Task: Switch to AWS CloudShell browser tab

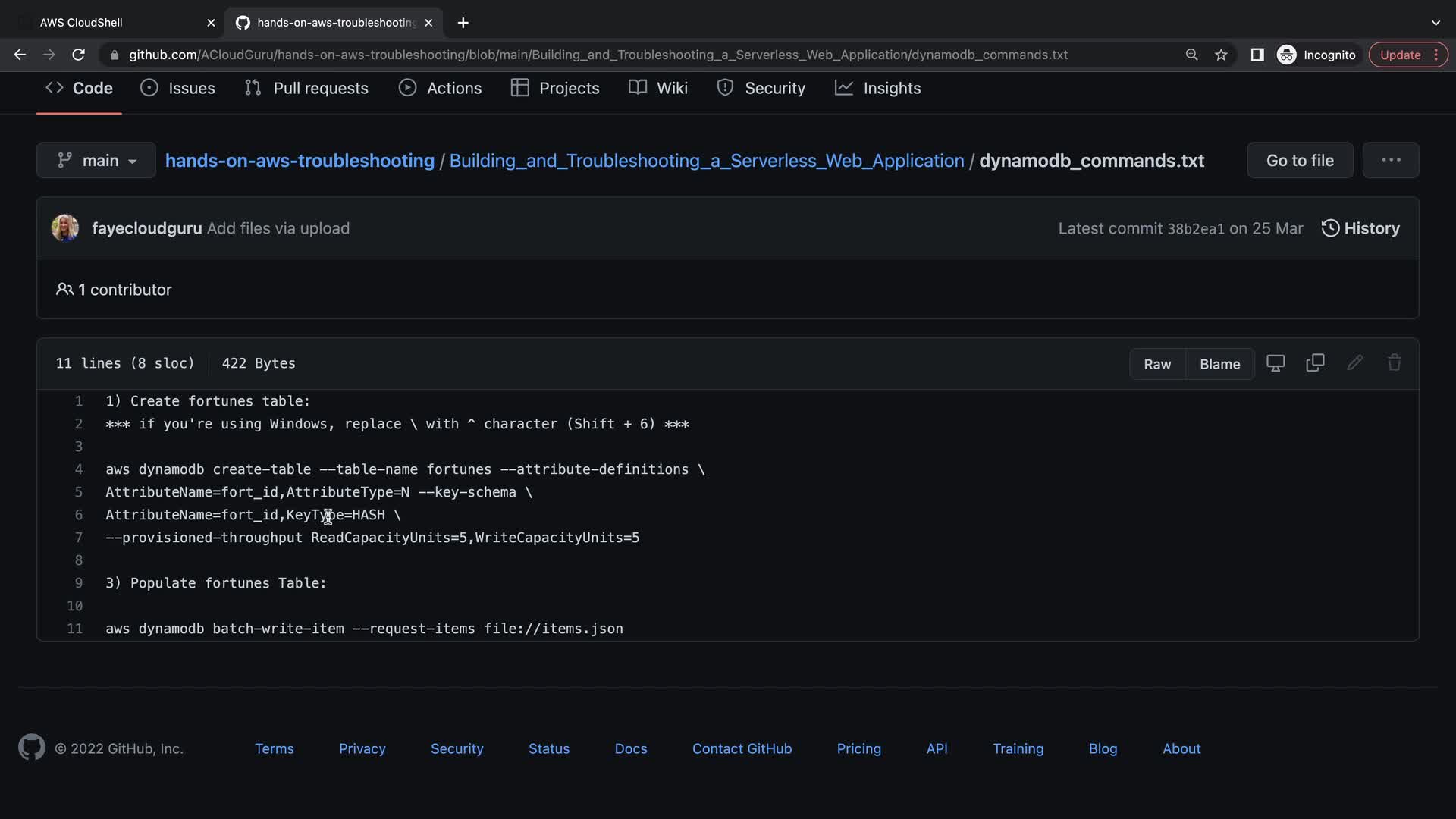Action: (x=81, y=23)
